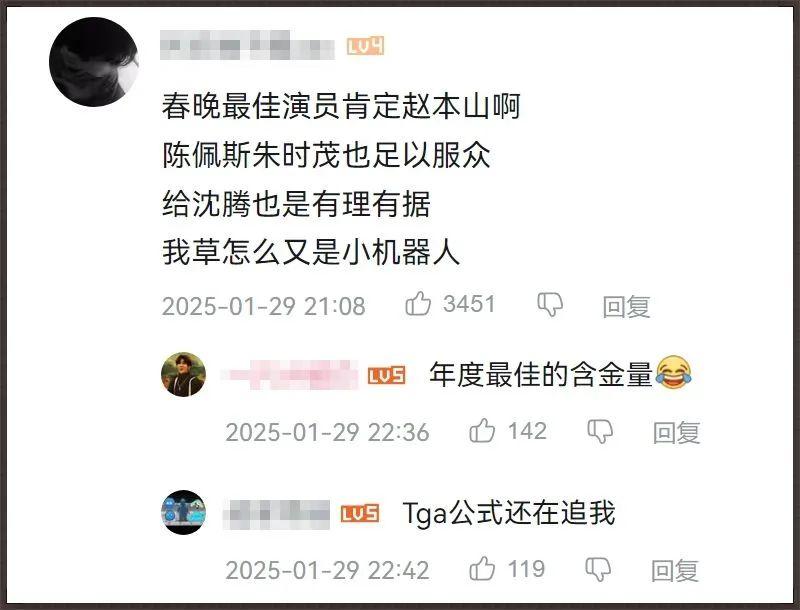Like the 年度最佳的含金量 reply
800x610 pixels.
click(x=482, y=430)
